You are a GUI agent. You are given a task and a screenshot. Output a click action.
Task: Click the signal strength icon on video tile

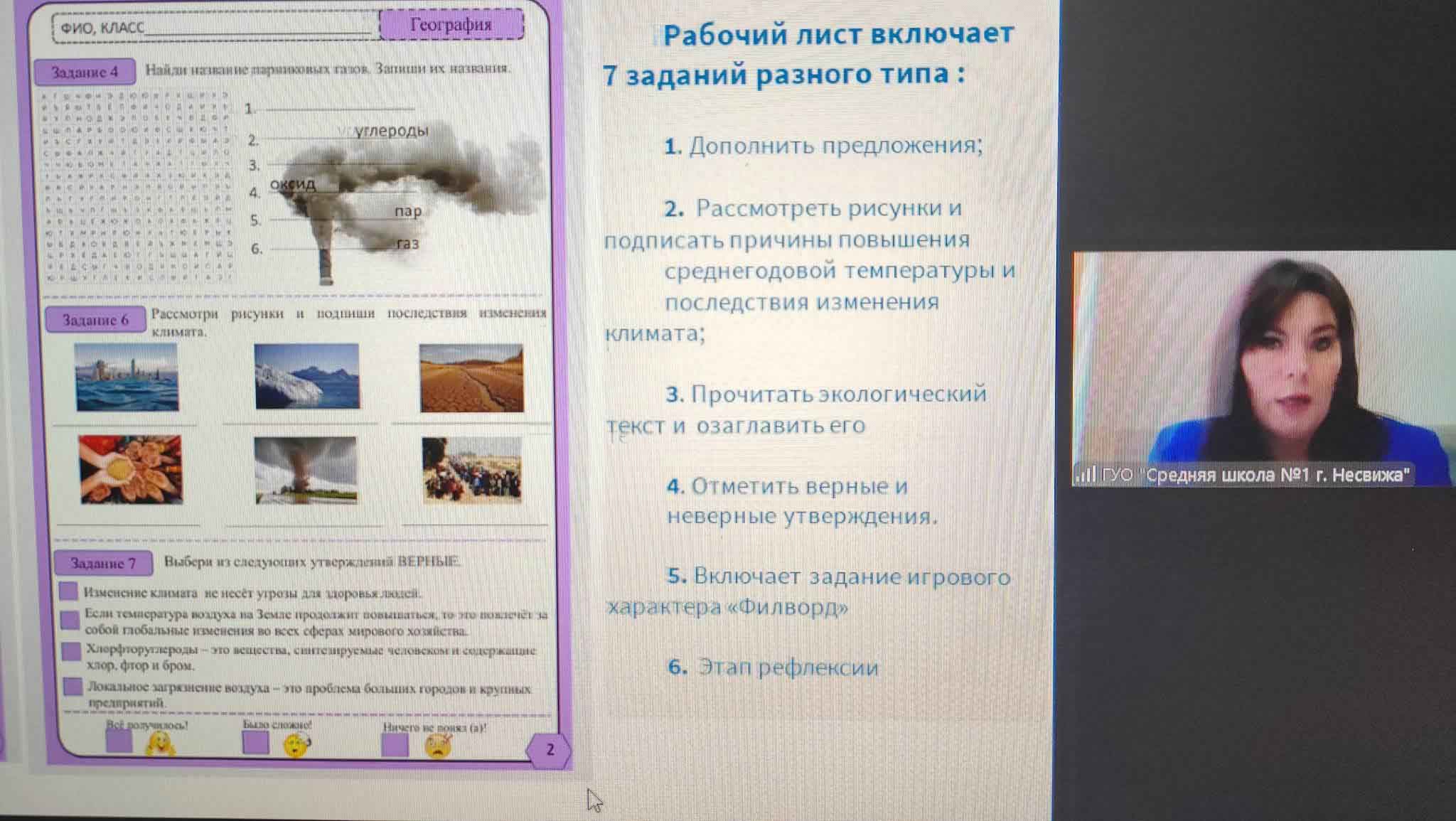click(1086, 475)
